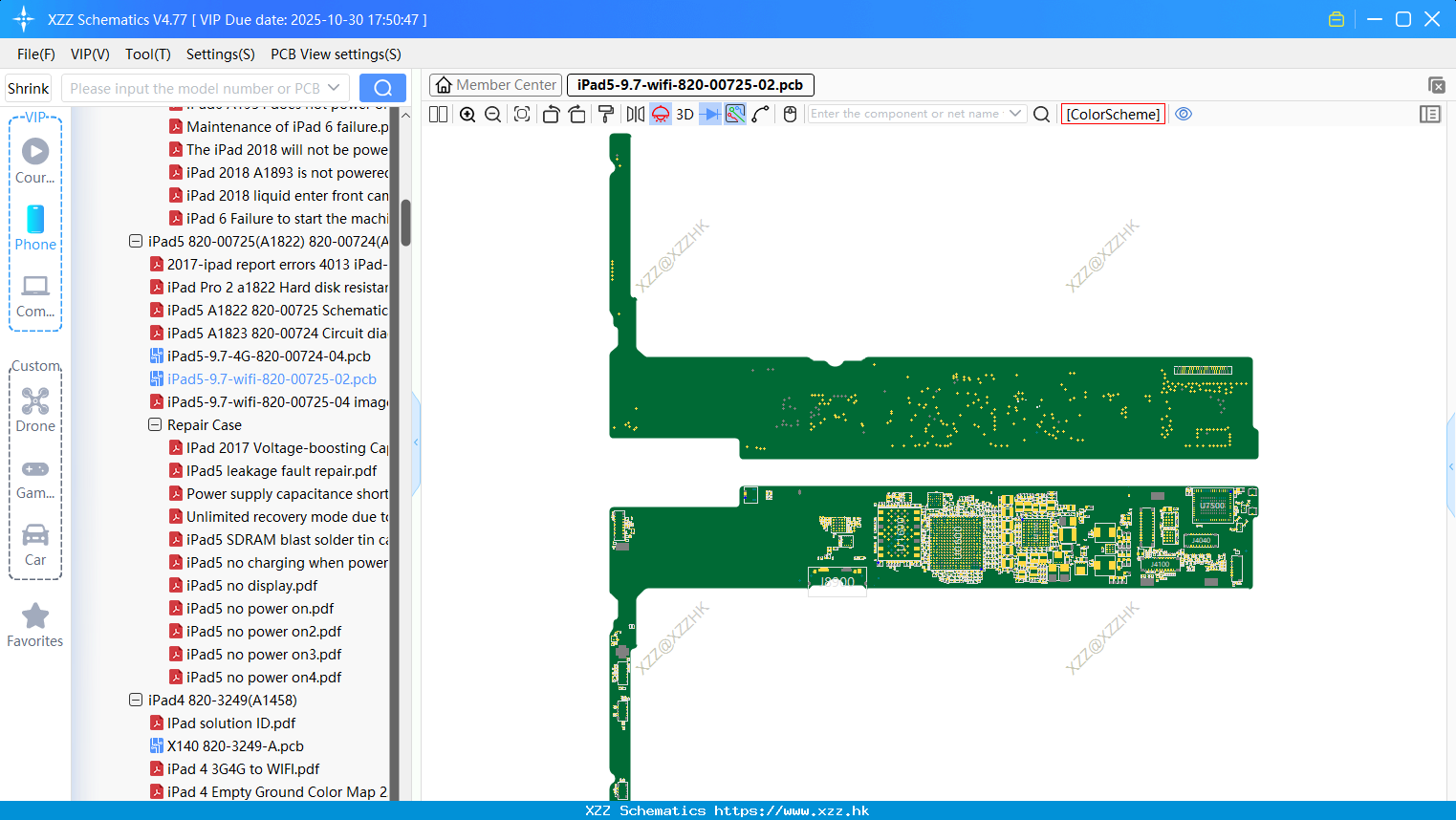
Task: Open the right side panel layout icon
Action: point(1430,114)
